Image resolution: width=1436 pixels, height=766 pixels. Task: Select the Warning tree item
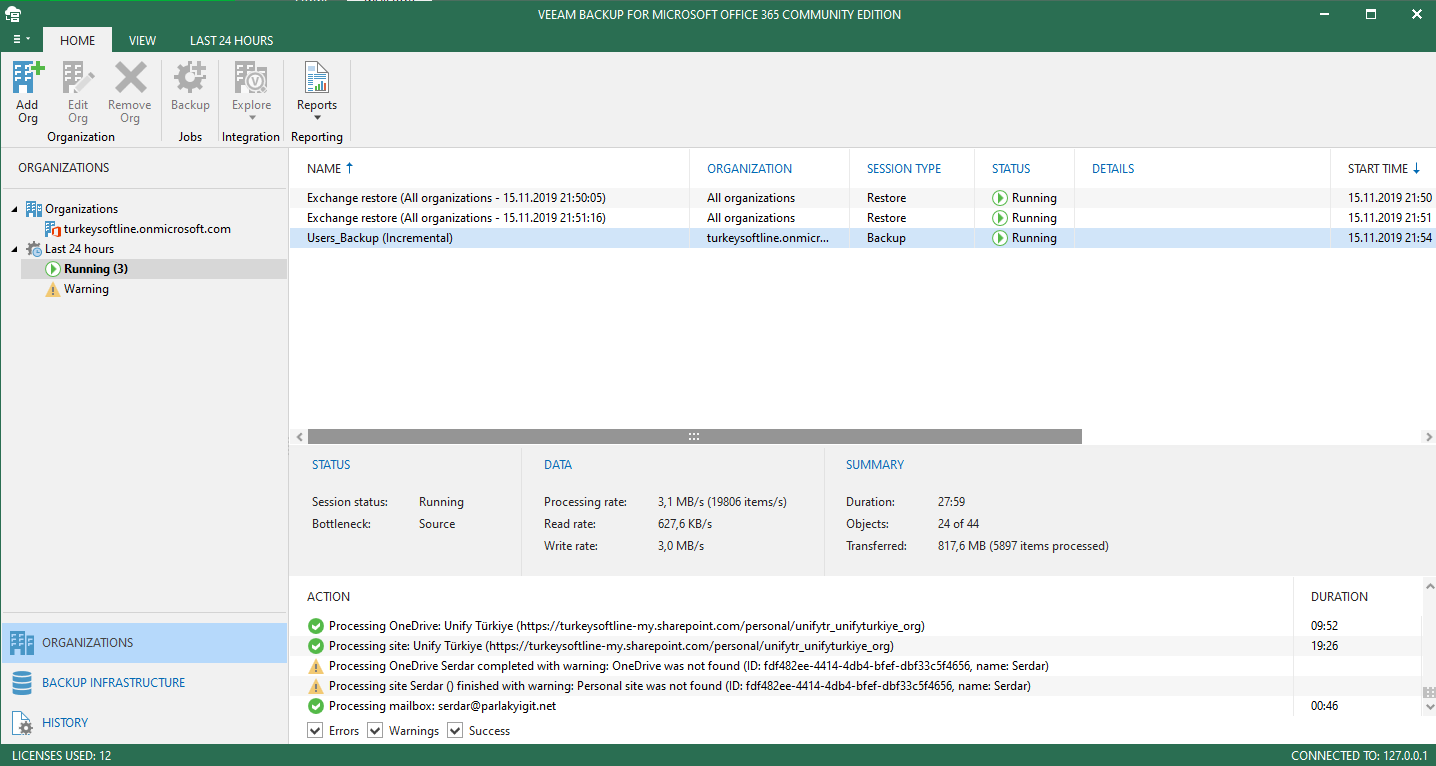86,289
